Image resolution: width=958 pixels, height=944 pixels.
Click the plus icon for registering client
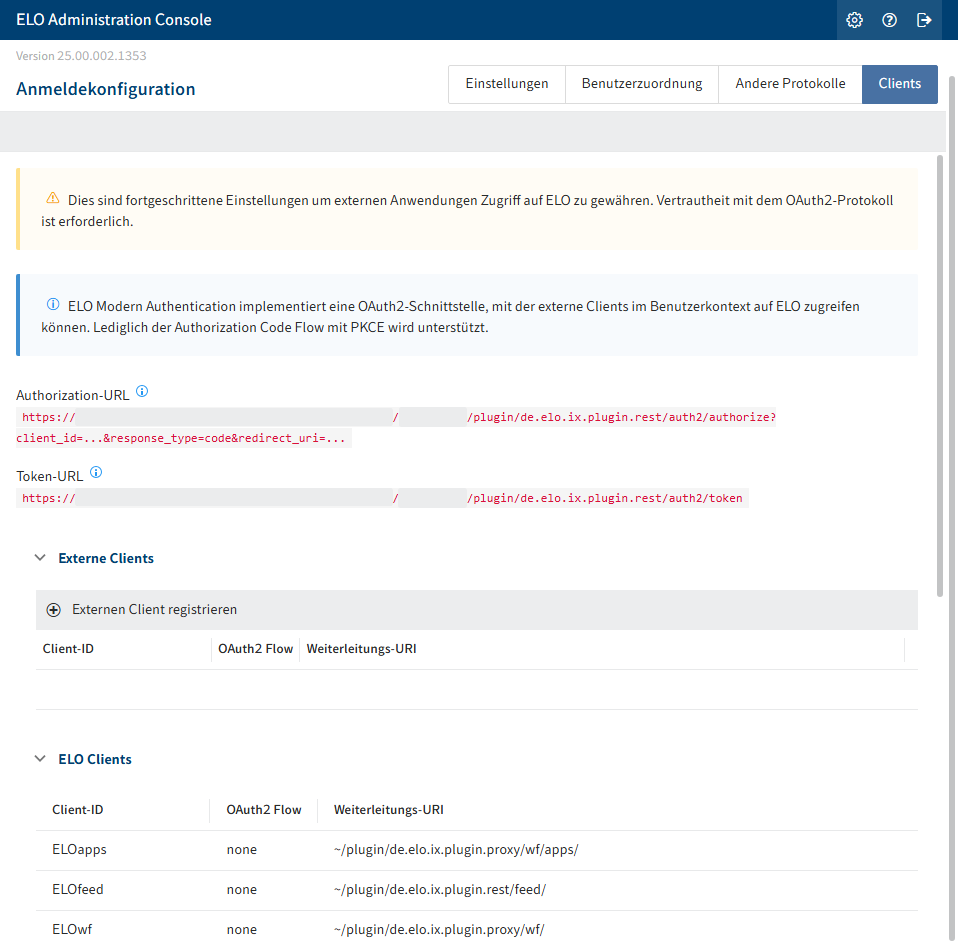(x=54, y=610)
